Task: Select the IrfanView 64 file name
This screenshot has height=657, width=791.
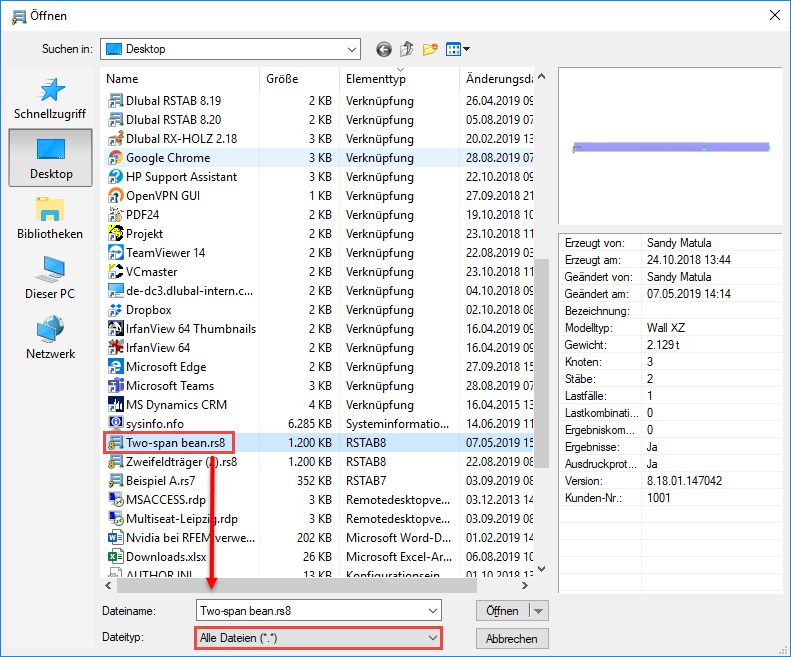Action: [x=158, y=348]
